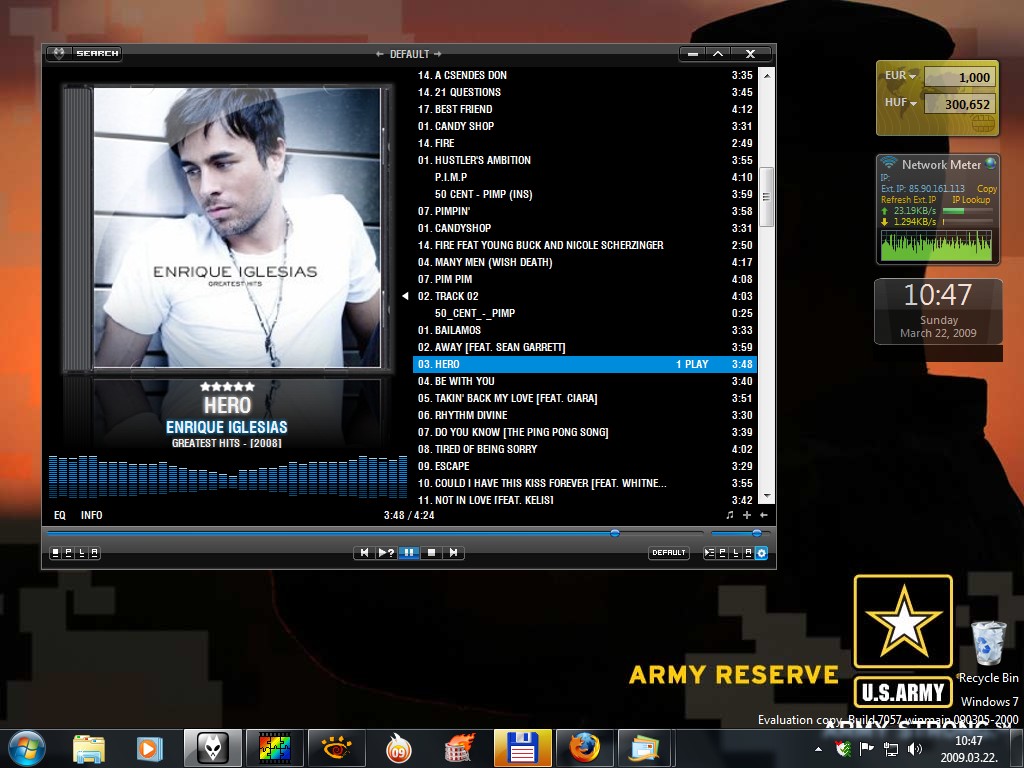Viewport: 1024px width, 768px height.
Task: Open the blue gear settings icon in the player
Action: click(761, 553)
